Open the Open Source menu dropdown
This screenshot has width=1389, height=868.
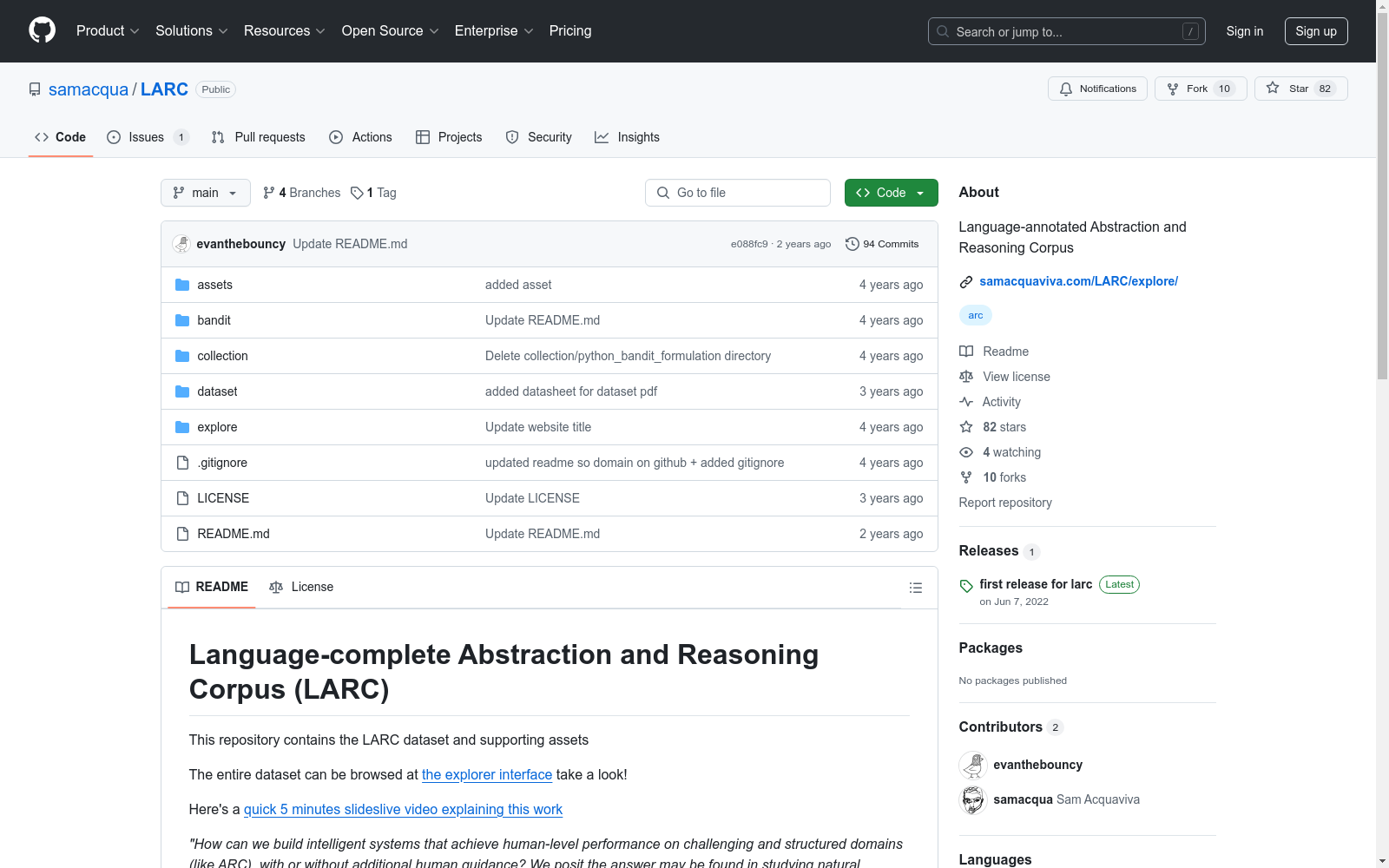pyautogui.click(x=391, y=31)
